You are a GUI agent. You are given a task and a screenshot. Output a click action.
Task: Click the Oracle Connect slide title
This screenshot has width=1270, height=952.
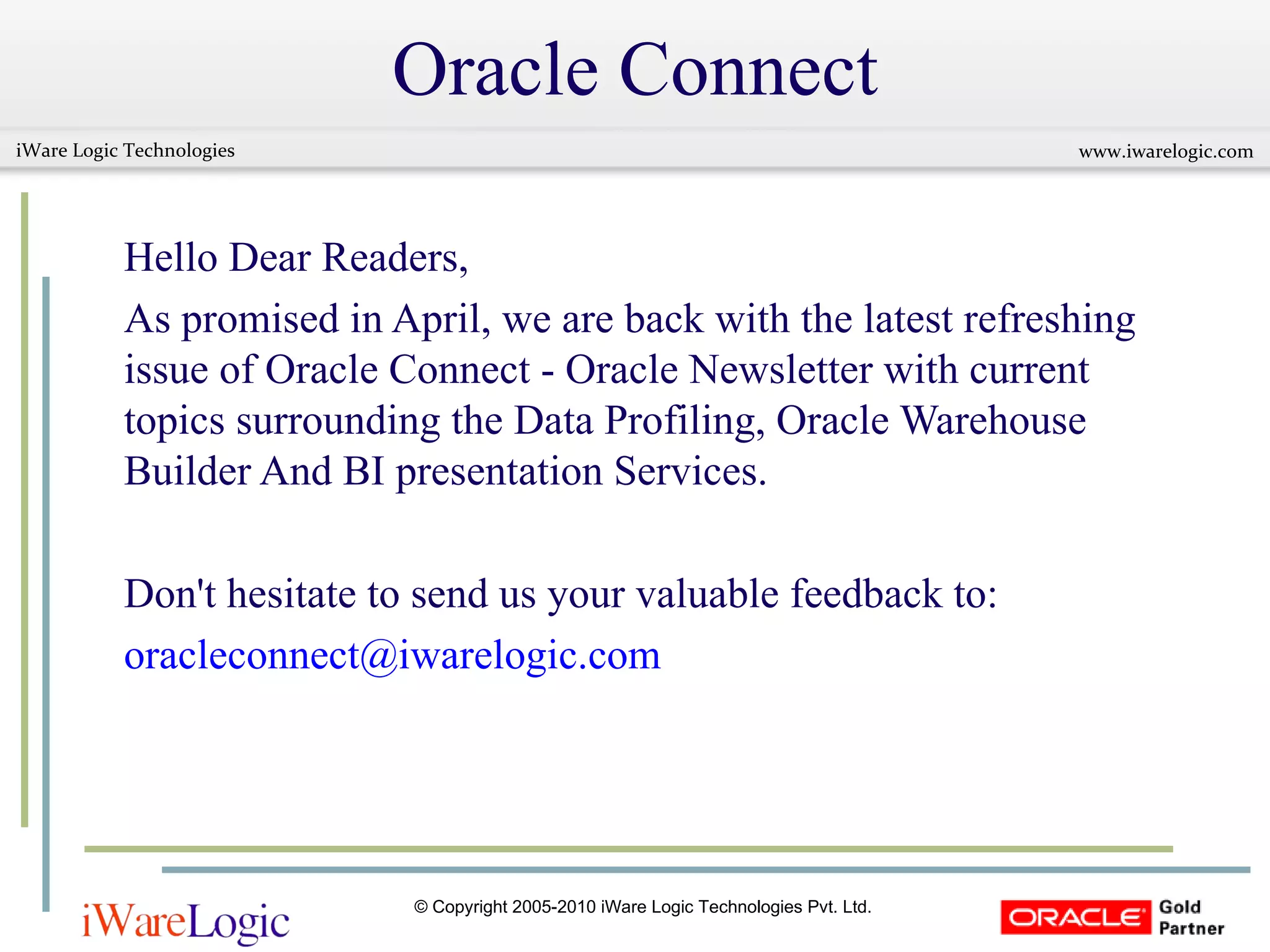(x=634, y=69)
